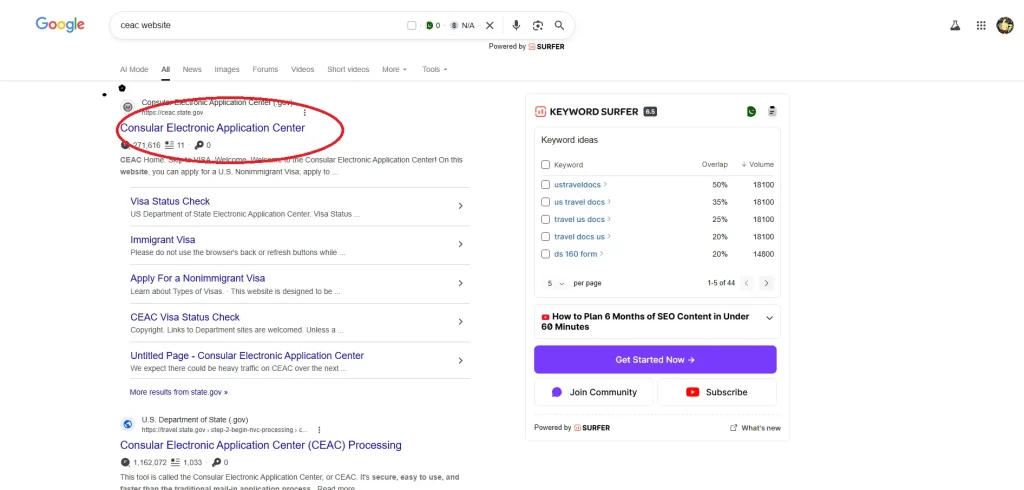Tick the 'travel docs us' checkbox
Screen dimensions: 1024x490
coord(545,237)
